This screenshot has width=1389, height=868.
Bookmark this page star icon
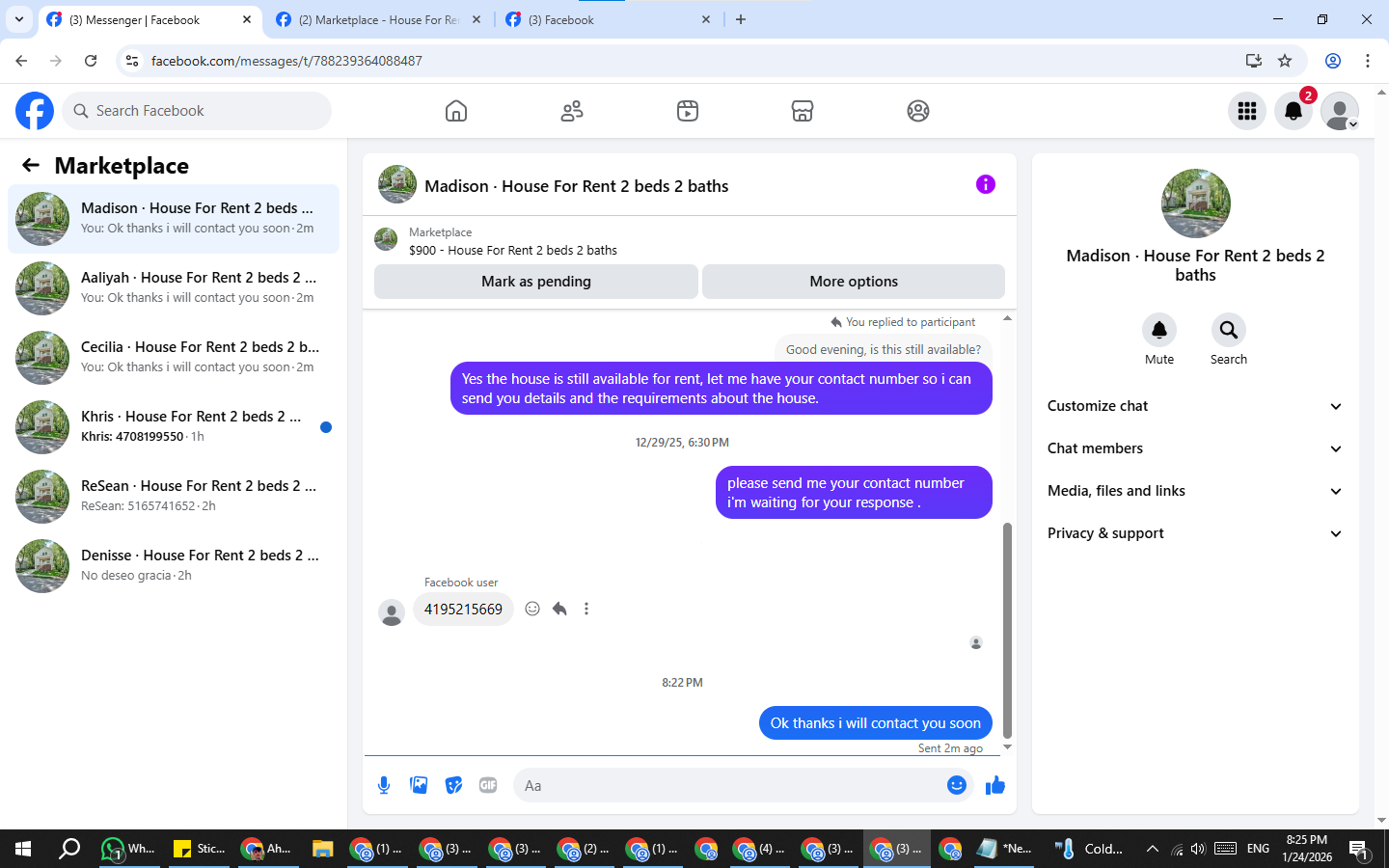point(1285,61)
